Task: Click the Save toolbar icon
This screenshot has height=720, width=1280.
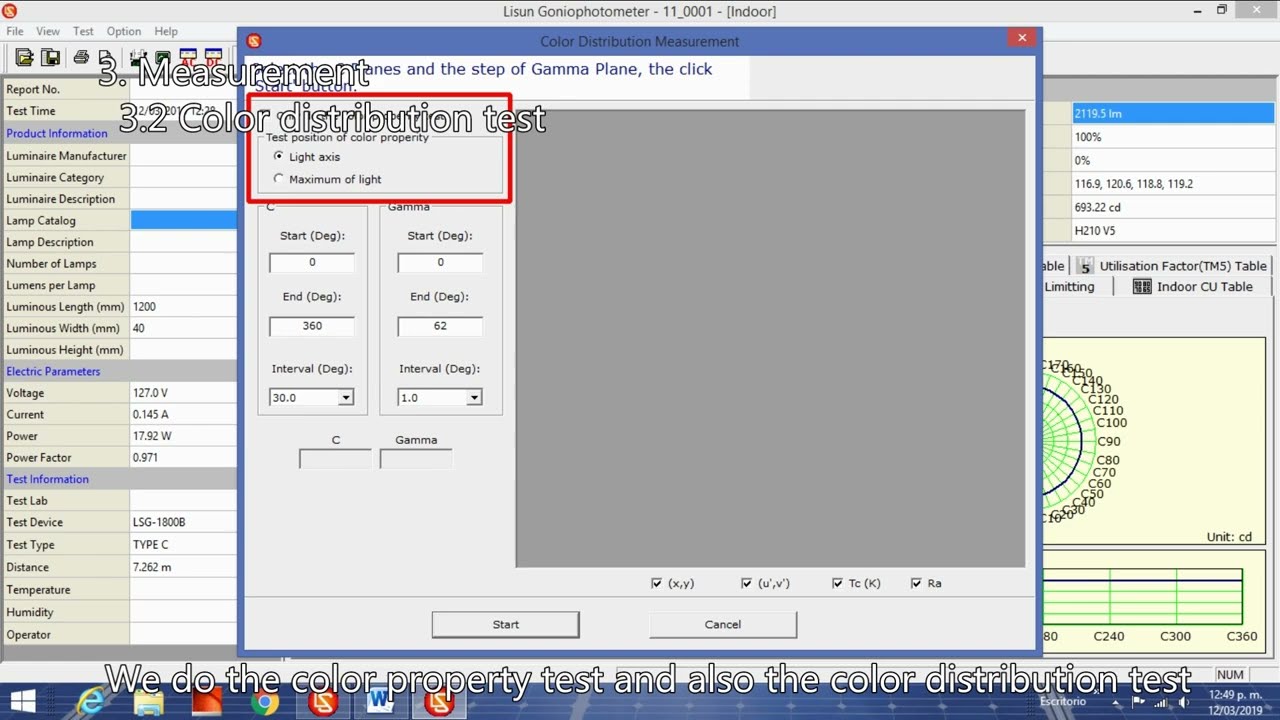Action: click(x=49, y=57)
